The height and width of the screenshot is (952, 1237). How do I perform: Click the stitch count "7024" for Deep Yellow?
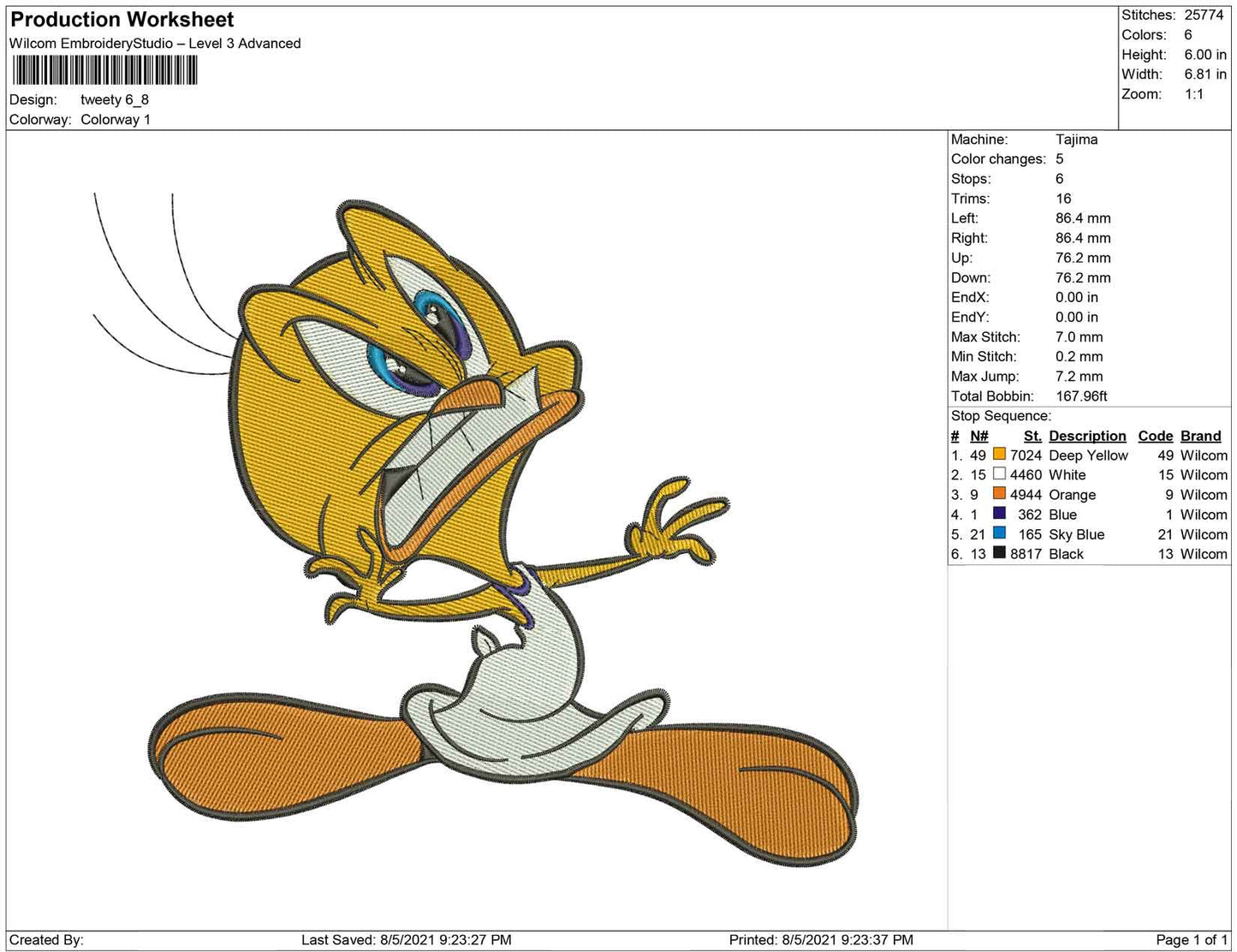tap(1026, 455)
